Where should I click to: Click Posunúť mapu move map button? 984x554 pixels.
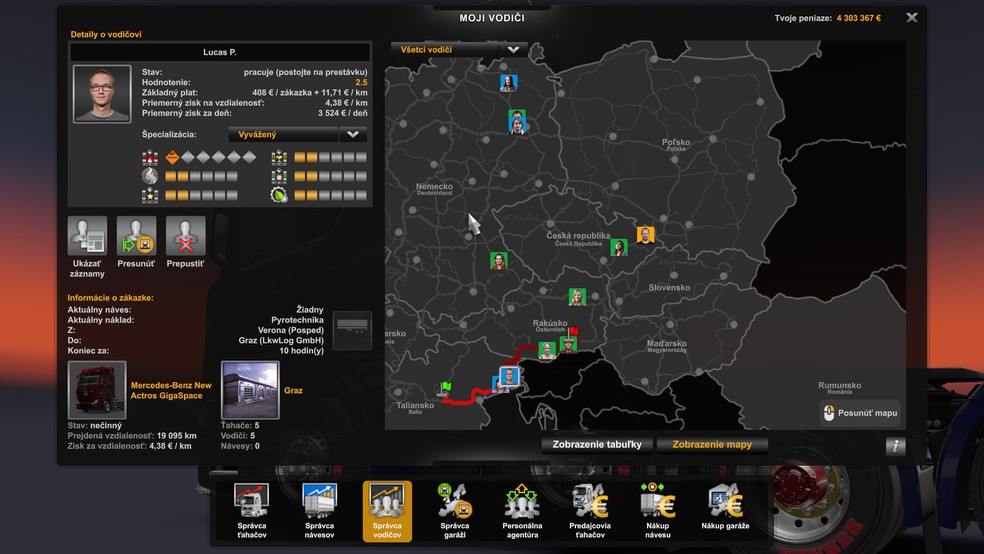pyautogui.click(x=860, y=413)
